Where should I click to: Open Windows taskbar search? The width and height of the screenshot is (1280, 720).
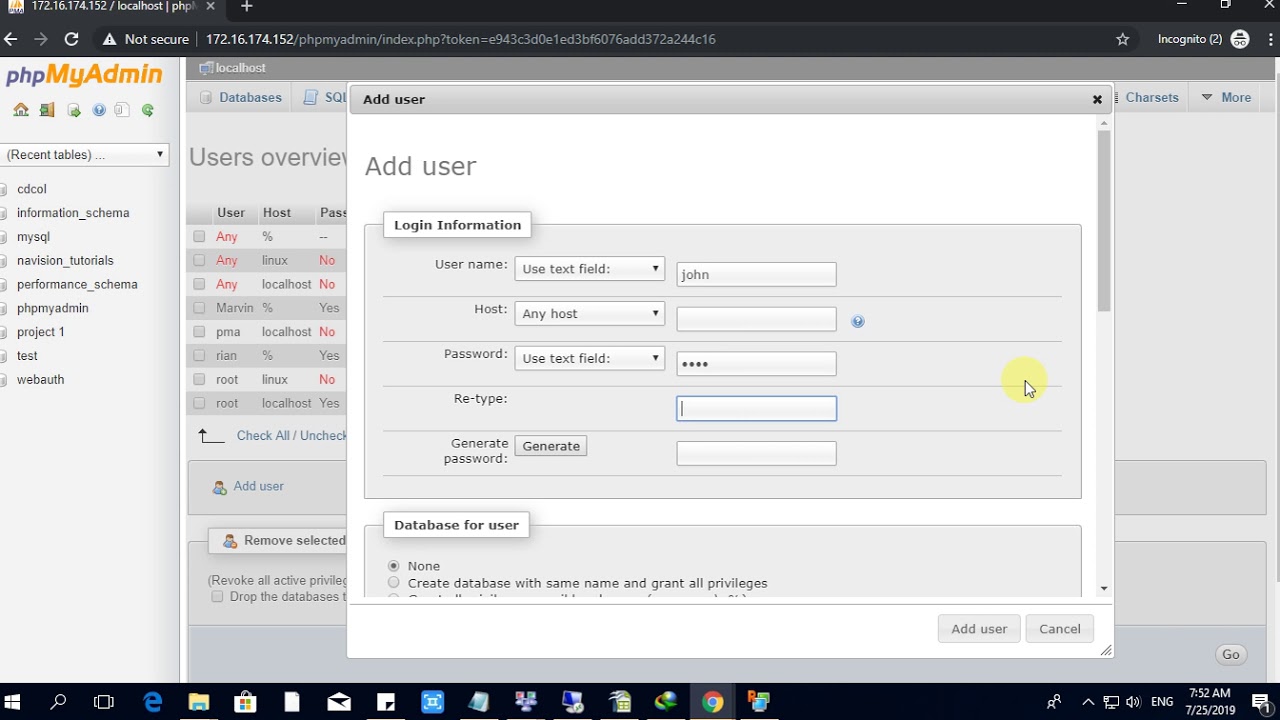click(x=58, y=702)
